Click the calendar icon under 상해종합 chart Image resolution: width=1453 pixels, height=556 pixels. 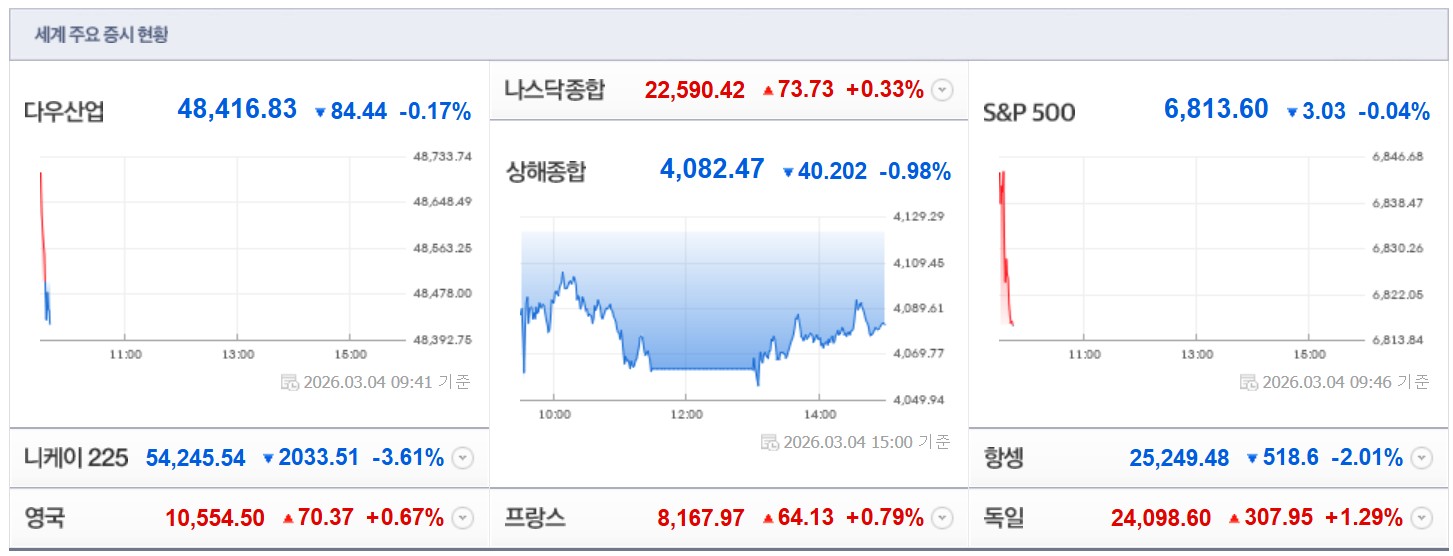pos(769,442)
